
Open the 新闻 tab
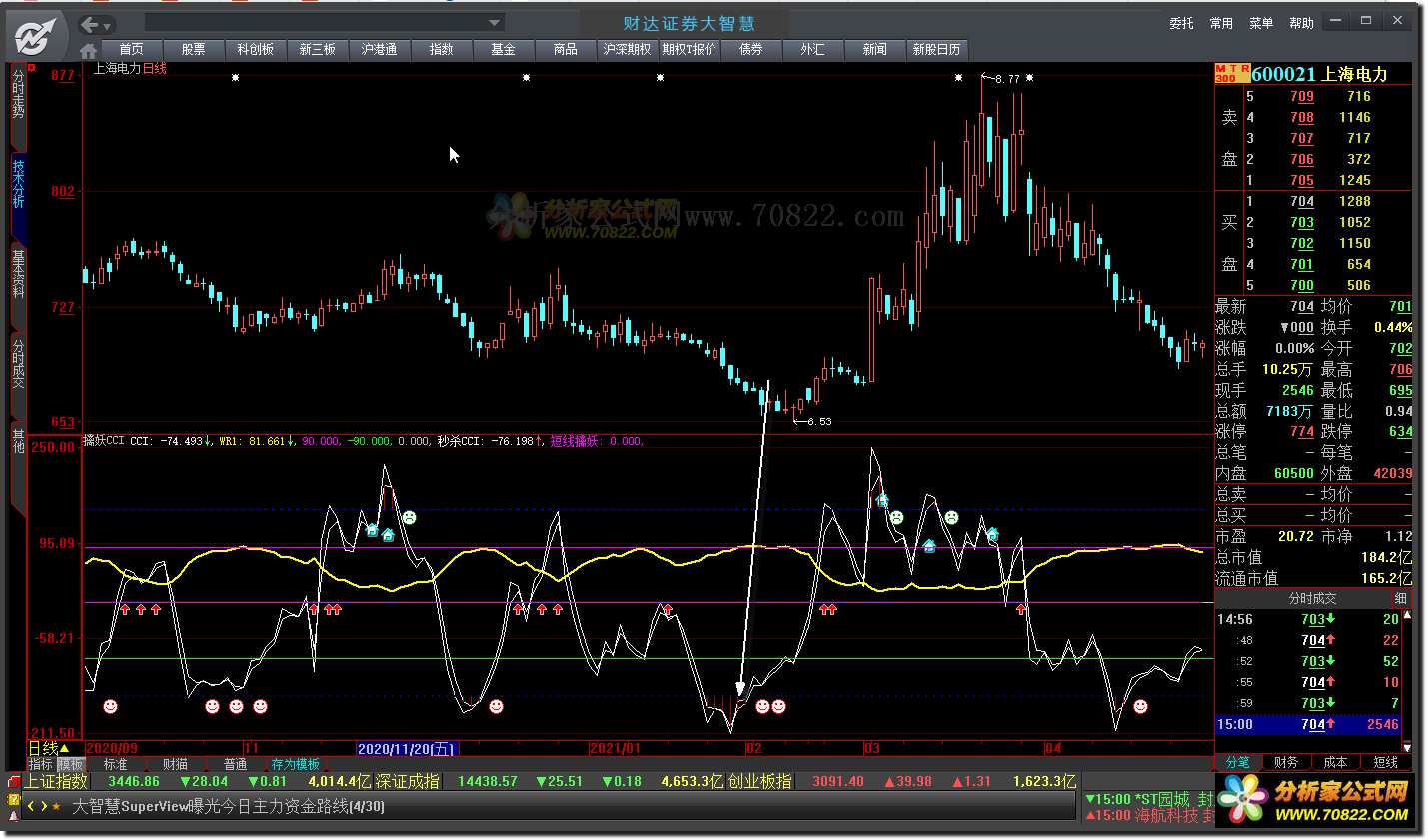[x=874, y=49]
